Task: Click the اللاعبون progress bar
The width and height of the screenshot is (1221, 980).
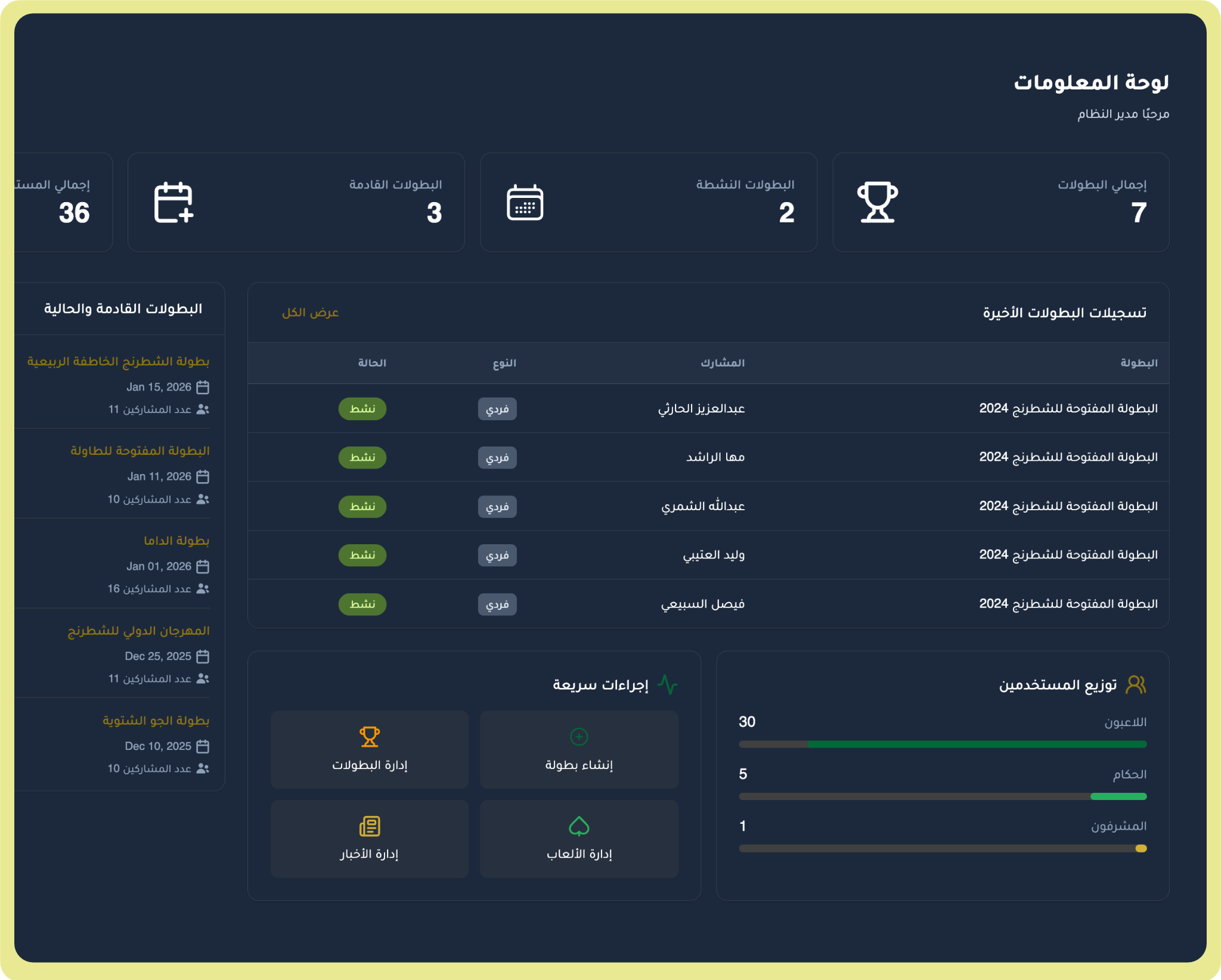Action: (942, 744)
